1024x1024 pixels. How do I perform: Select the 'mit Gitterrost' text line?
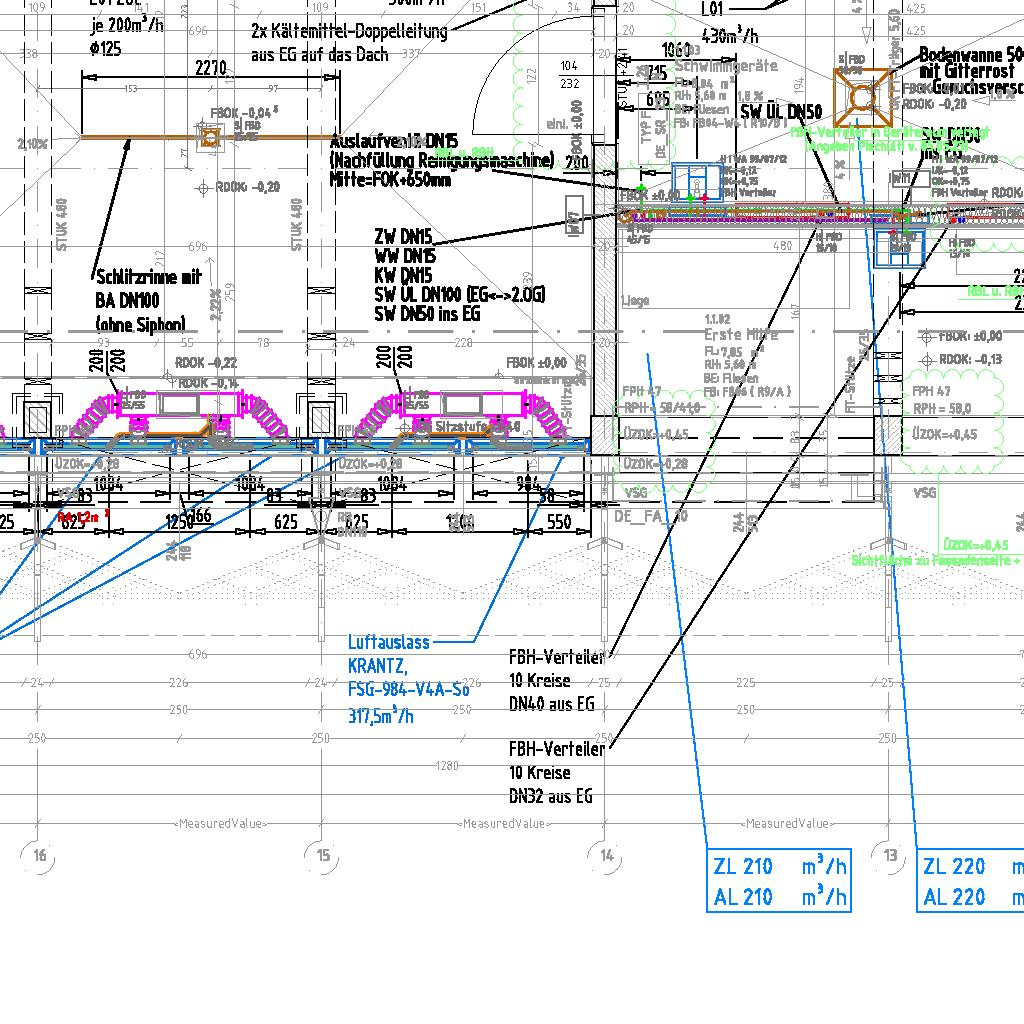point(967,71)
